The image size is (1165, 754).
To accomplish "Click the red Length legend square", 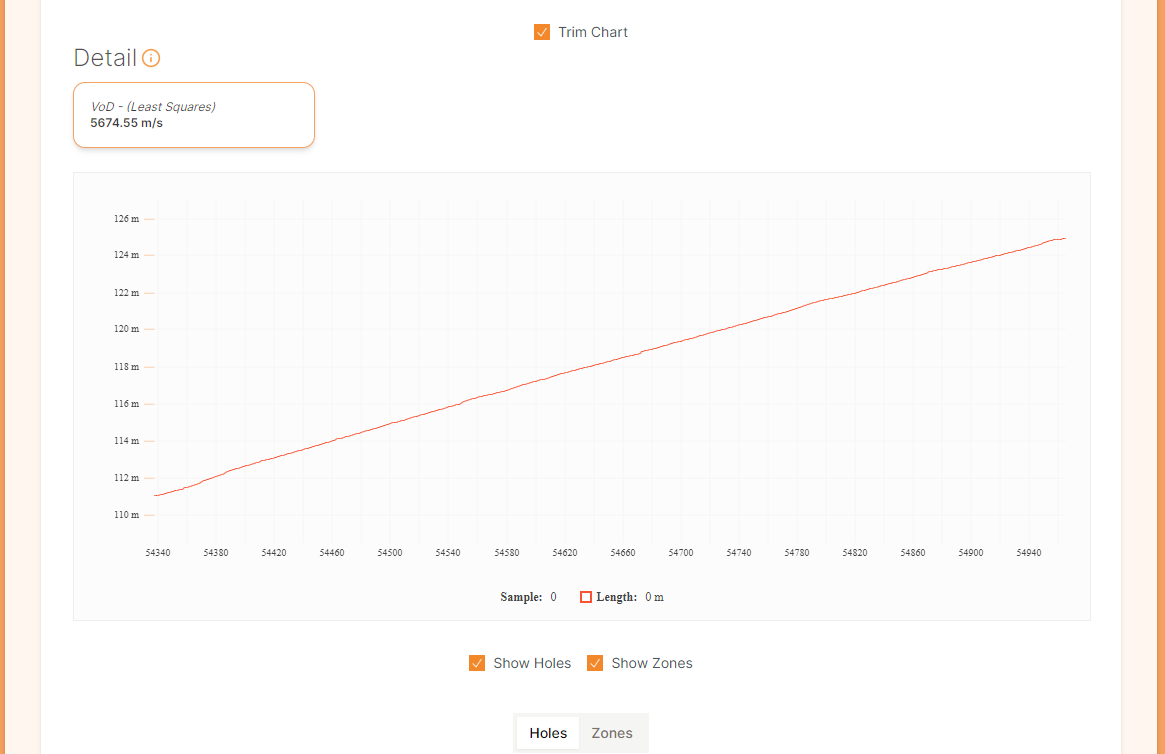I will 585,597.
